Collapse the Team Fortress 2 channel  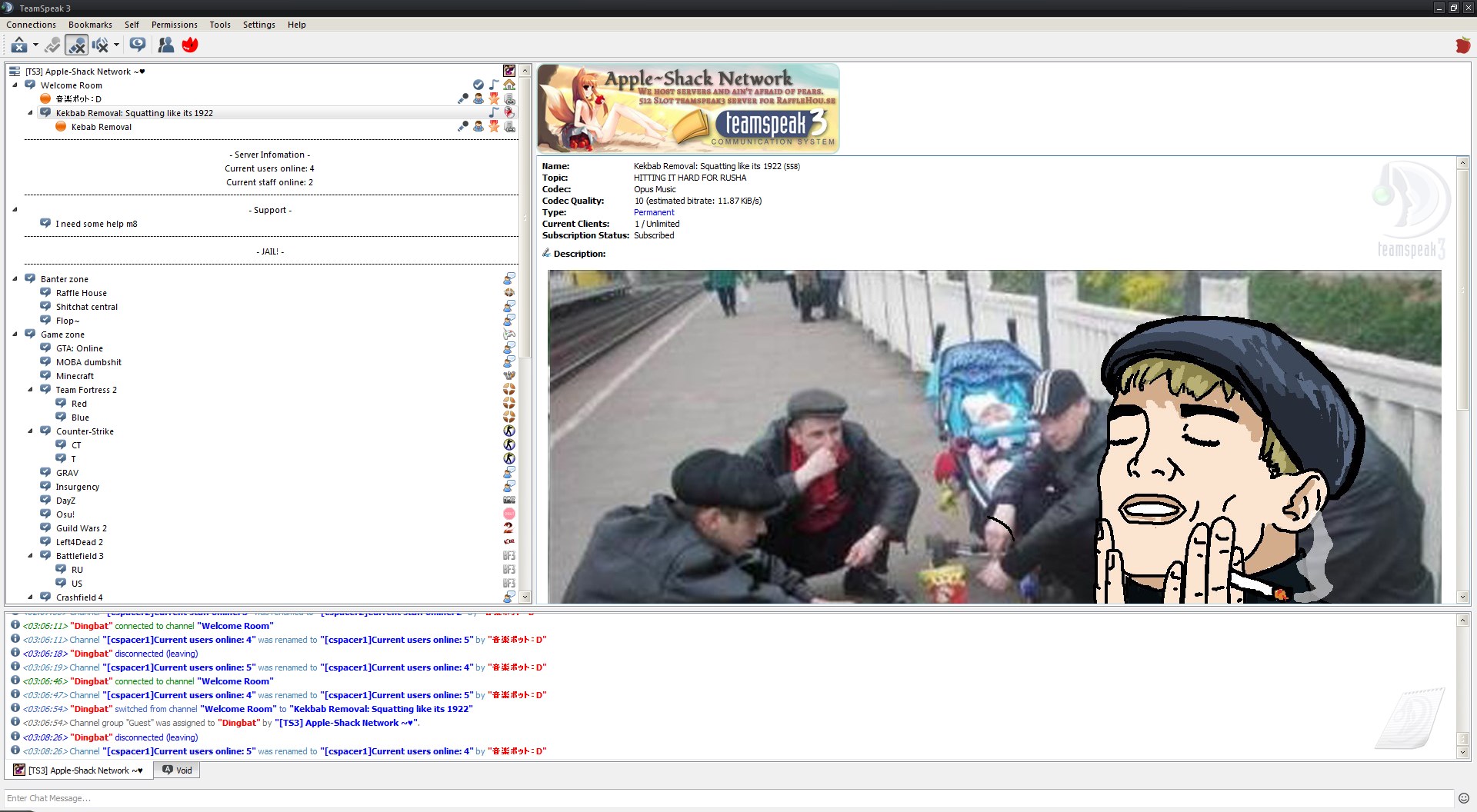click(x=30, y=390)
